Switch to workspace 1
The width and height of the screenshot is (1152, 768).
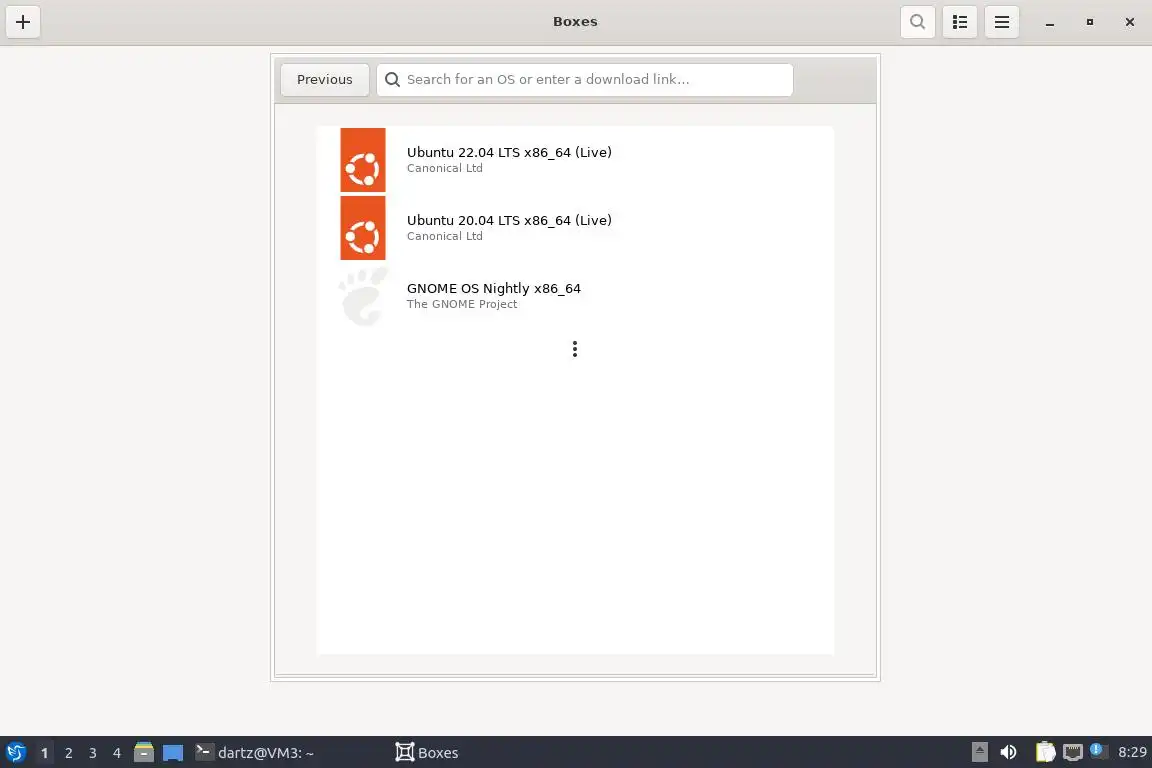pyautogui.click(x=44, y=753)
